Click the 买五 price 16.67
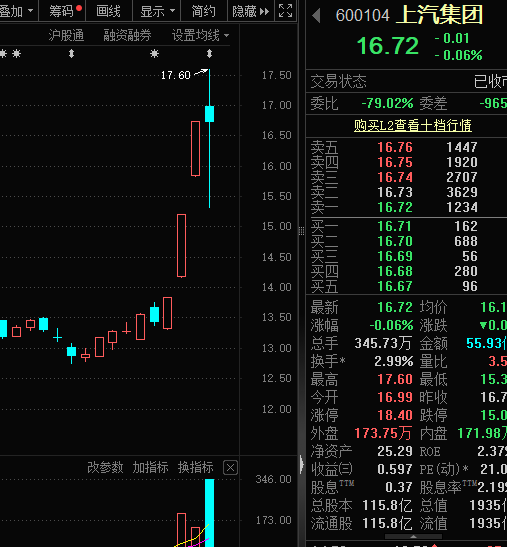 [395, 286]
